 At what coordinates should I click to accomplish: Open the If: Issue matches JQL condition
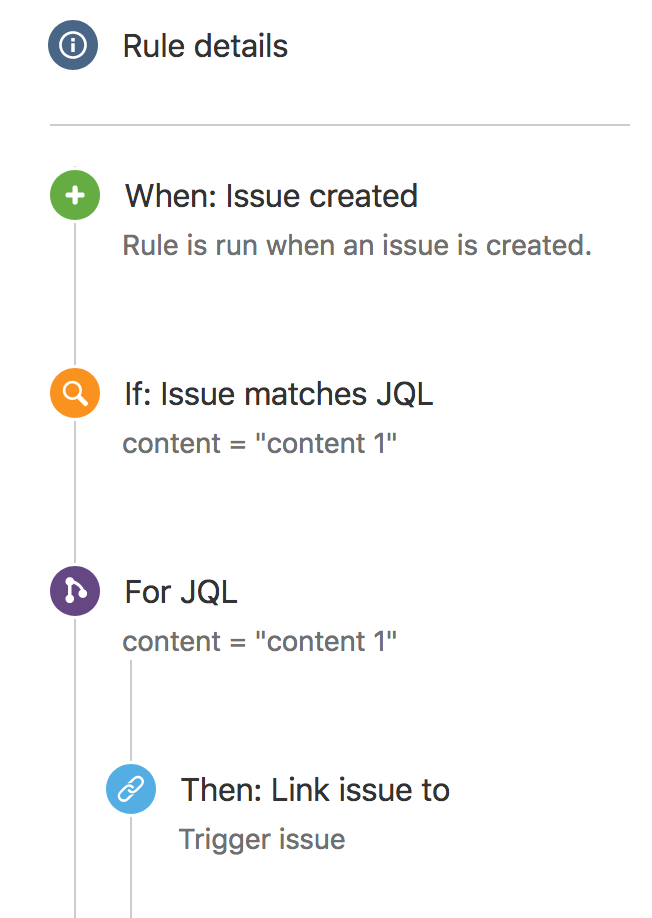[278, 393]
